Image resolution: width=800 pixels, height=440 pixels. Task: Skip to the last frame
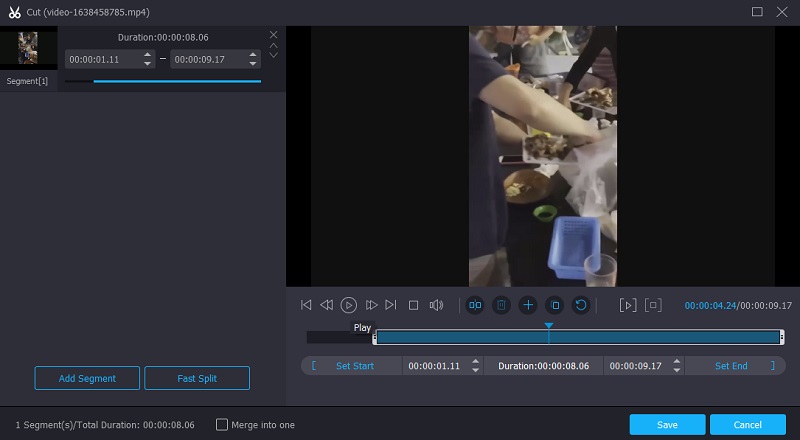point(391,305)
